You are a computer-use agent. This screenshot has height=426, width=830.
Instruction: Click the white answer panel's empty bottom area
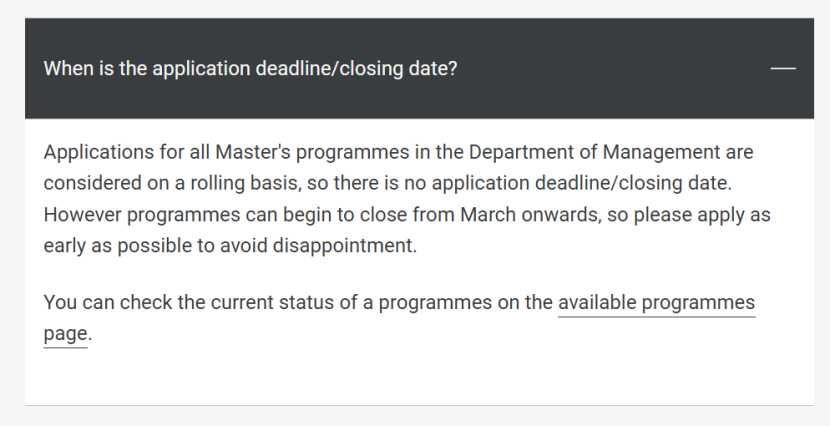(419, 378)
